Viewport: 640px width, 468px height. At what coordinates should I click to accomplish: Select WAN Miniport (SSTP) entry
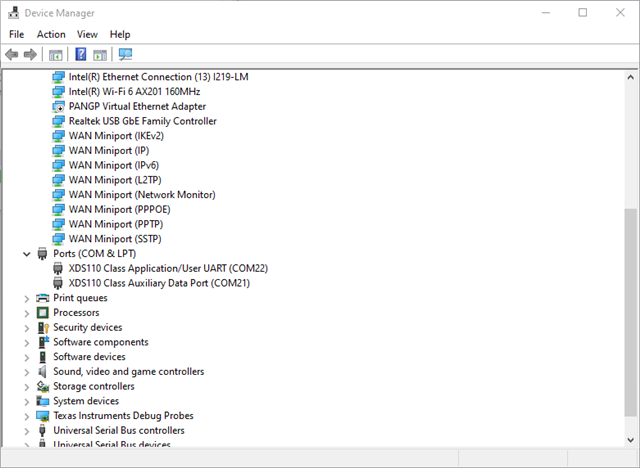[115, 239]
